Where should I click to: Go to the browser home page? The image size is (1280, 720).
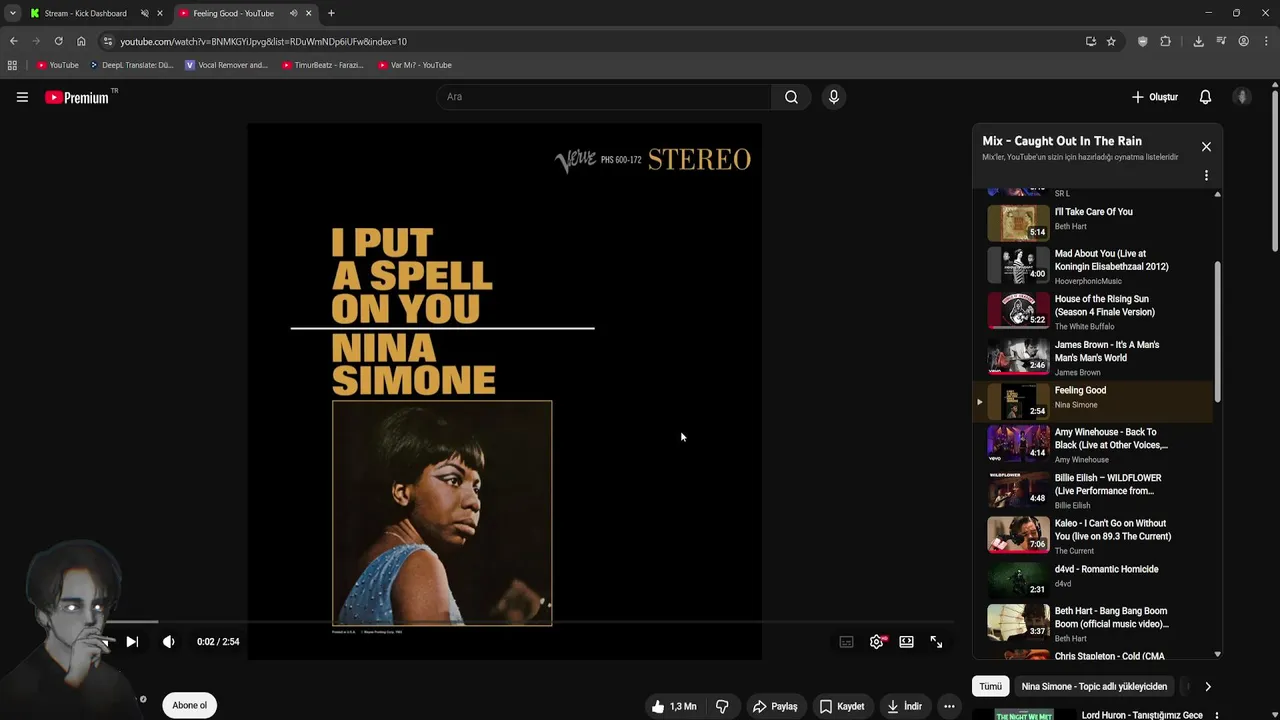point(81,41)
